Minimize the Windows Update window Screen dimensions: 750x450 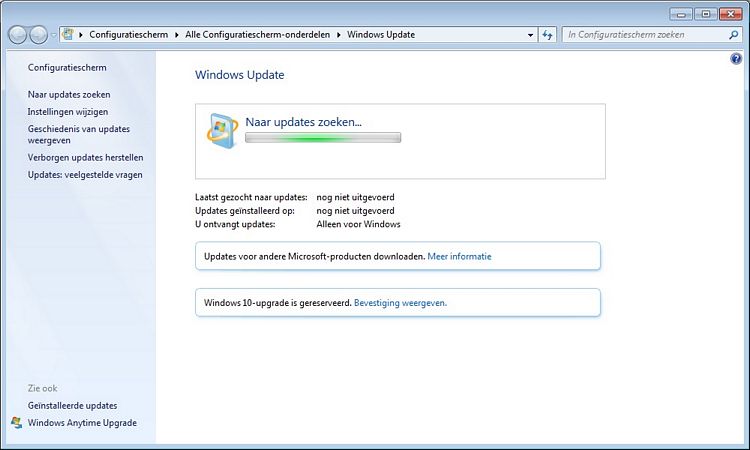coord(681,14)
